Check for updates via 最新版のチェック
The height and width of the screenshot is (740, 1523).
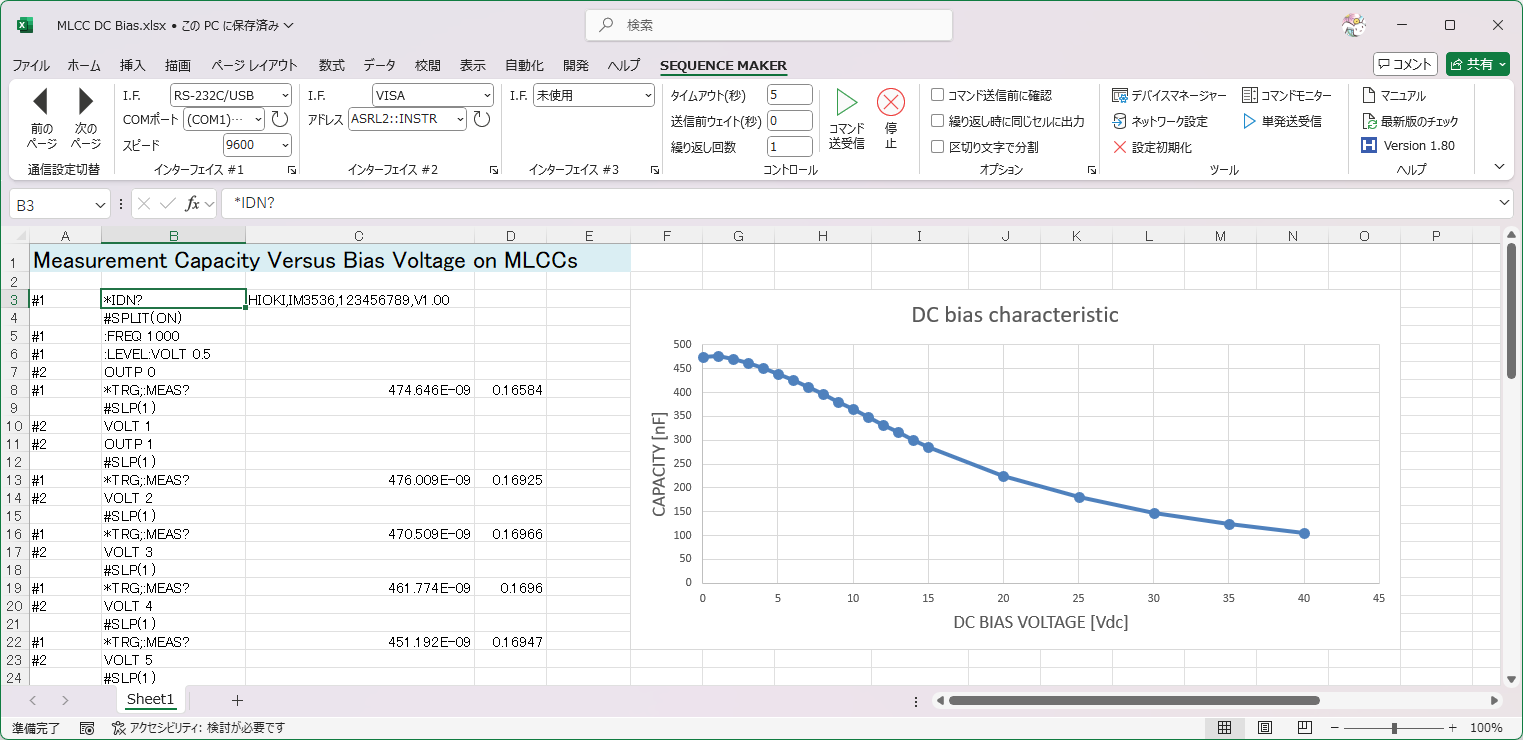[1413, 121]
